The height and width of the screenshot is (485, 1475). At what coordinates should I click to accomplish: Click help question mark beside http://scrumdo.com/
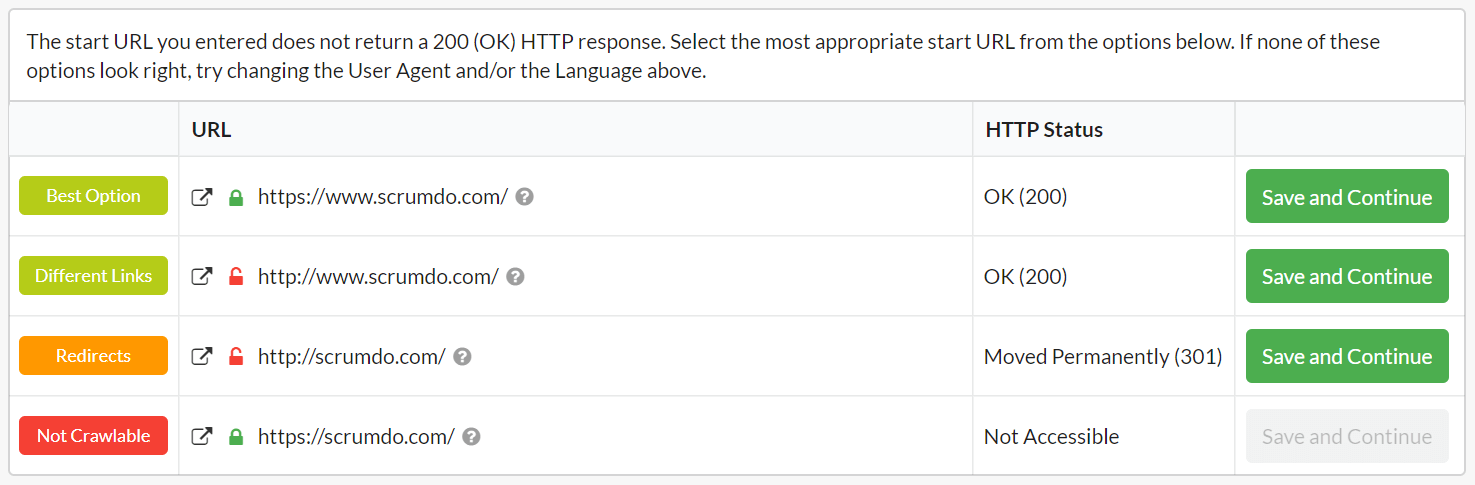point(462,357)
